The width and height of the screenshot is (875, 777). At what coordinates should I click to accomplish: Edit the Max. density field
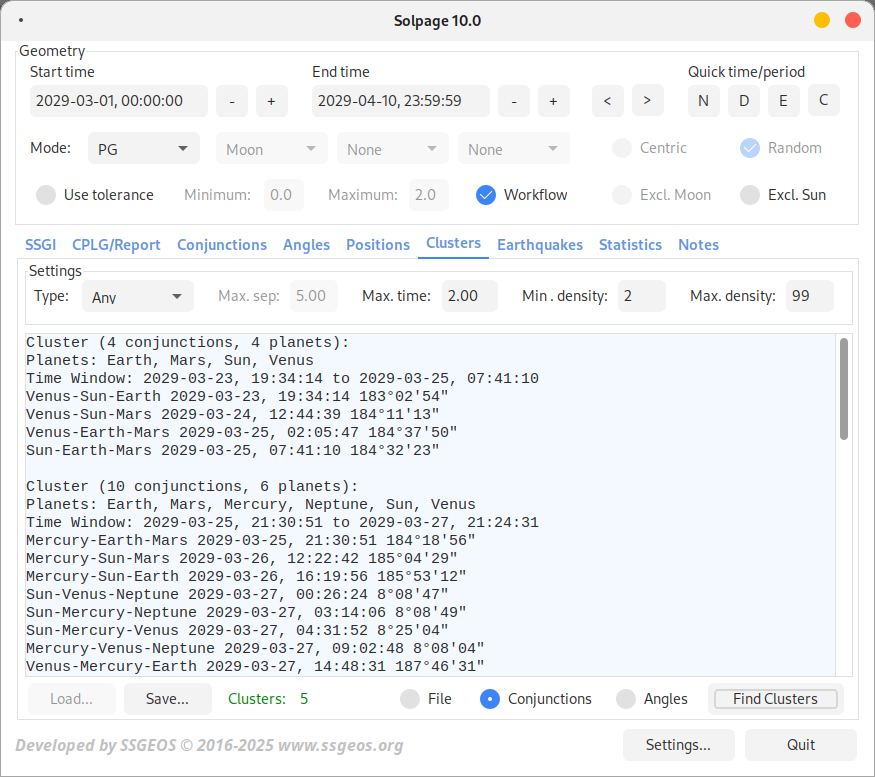(810, 296)
